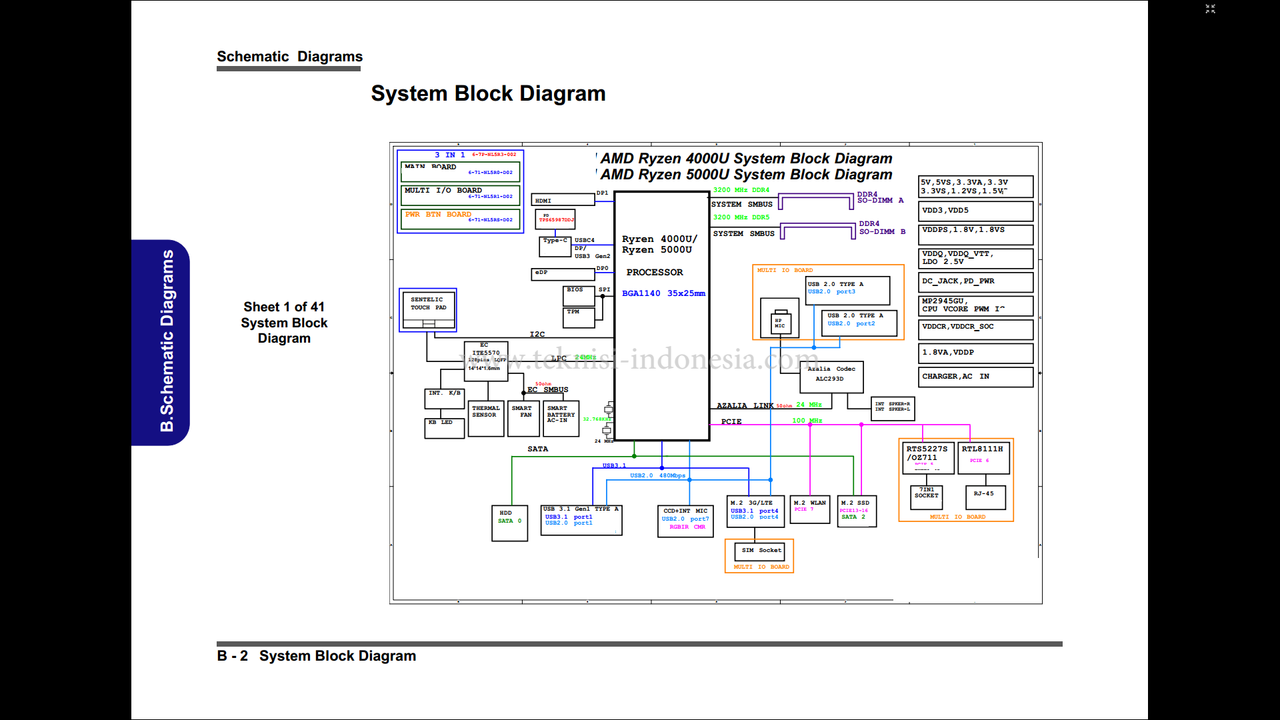Image resolution: width=1280 pixels, height=720 pixels.
Task: Click the 'Sheet 1 of 41' text
Action: 284,307
